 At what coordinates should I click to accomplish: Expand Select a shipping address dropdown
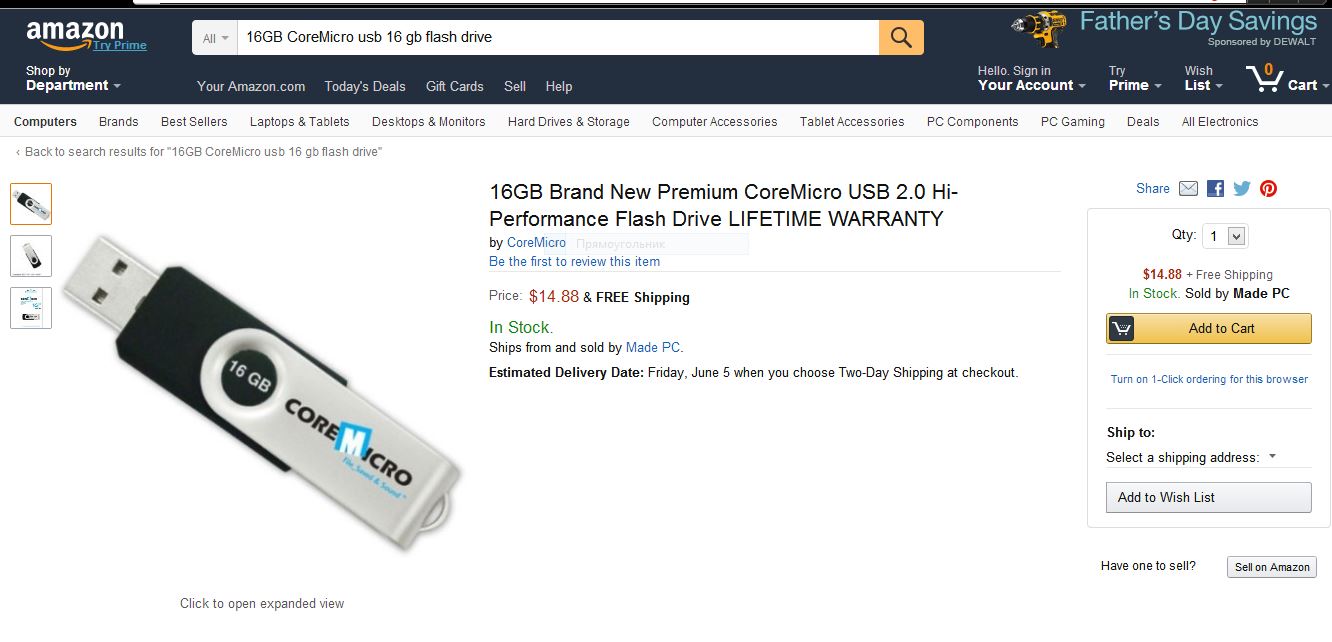(1190, 457)
